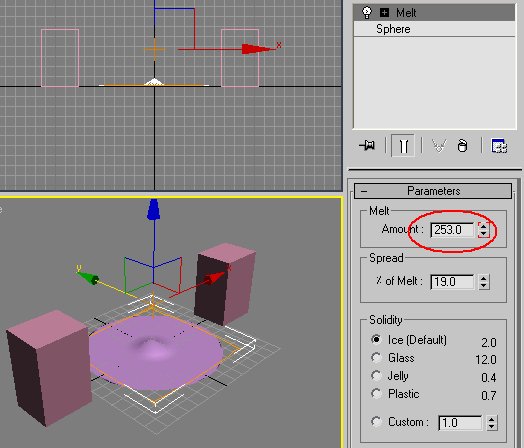Select Ice (Default) solidity radio button

376,340
